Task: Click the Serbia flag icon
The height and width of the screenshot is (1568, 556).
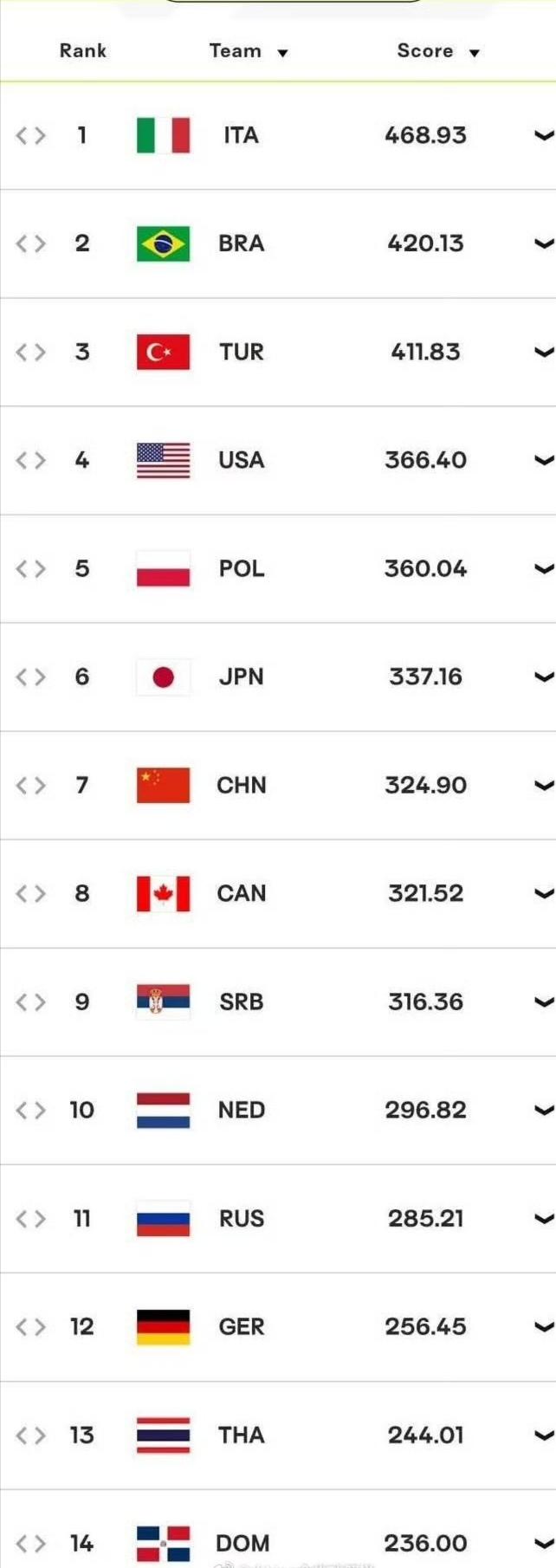Action: point(163,1001)
